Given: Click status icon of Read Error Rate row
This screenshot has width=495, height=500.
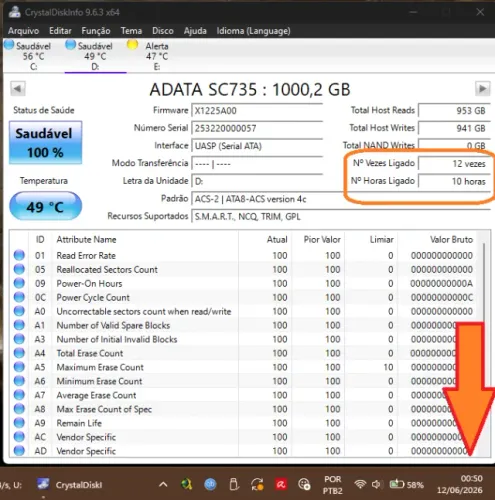Looking at the screenshot, I should tap(19, 255).
